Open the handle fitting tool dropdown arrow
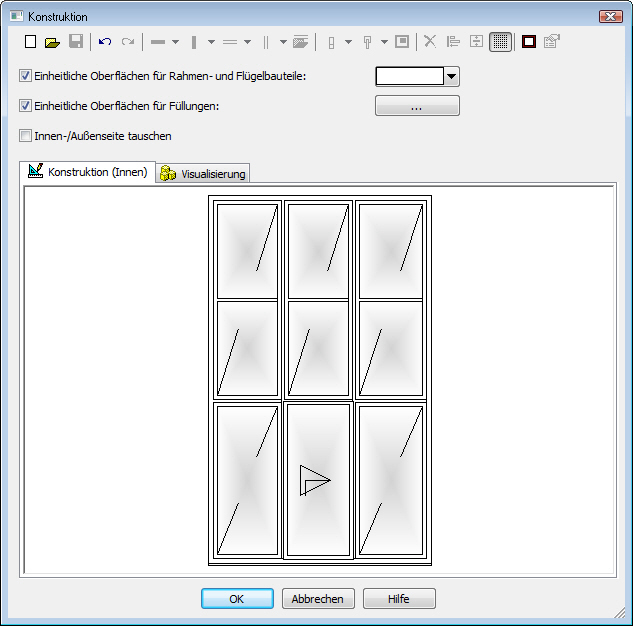The height and width of the screenshot is (626, 633). pyautogui.click(x=384, y=42)
